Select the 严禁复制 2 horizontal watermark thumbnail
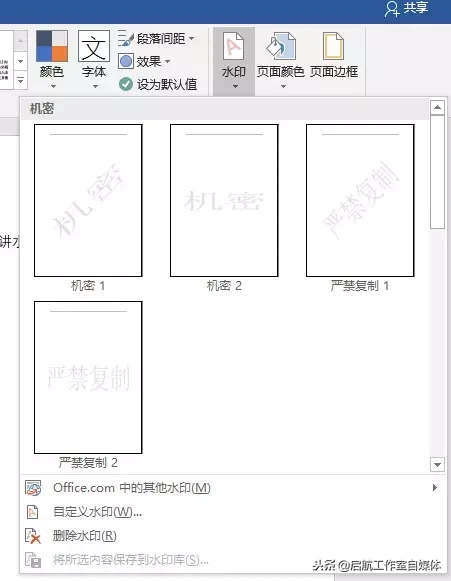Image resolution: width=451 pixels, height=581 pixels. click(x=88, y=377)
